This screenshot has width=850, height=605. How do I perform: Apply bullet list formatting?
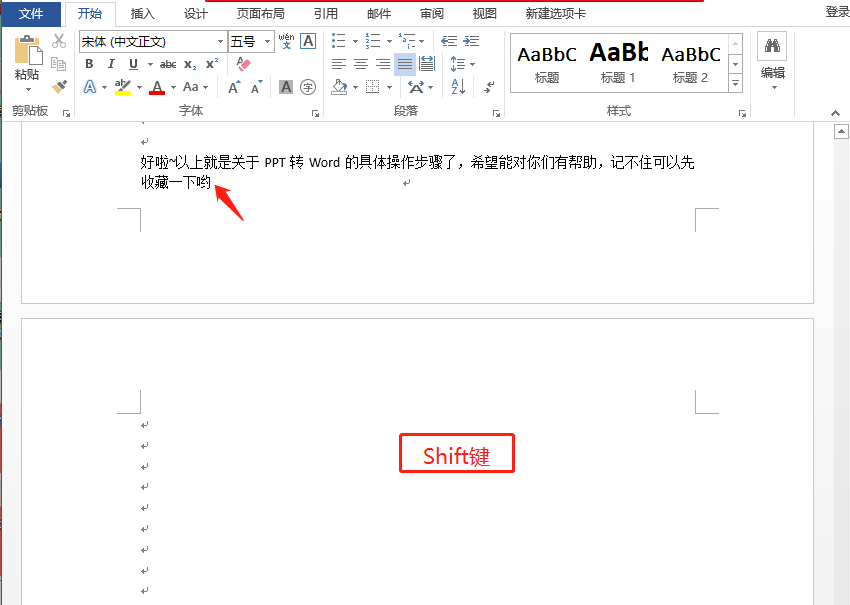coord(339,41)
